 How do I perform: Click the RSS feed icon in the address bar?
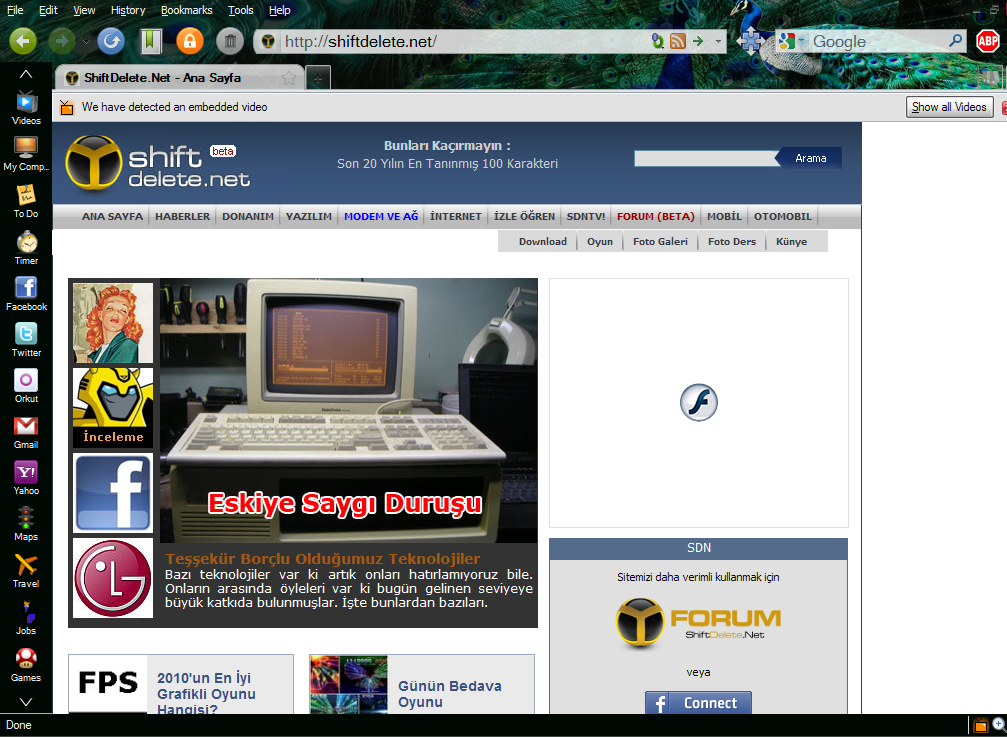[678, 42]
